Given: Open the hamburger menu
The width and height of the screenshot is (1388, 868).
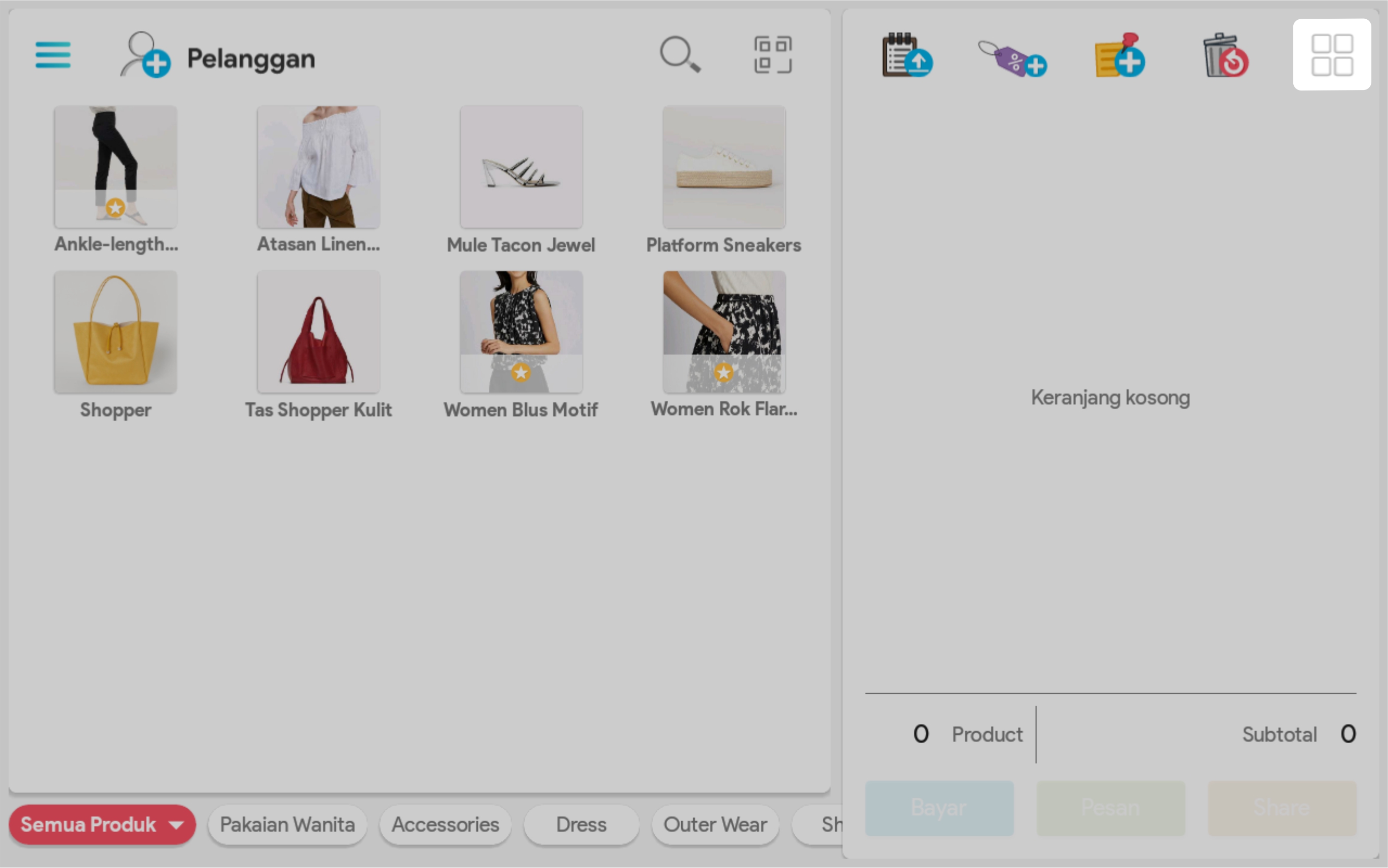Looking at the screenshot, I should click(53, 55).
